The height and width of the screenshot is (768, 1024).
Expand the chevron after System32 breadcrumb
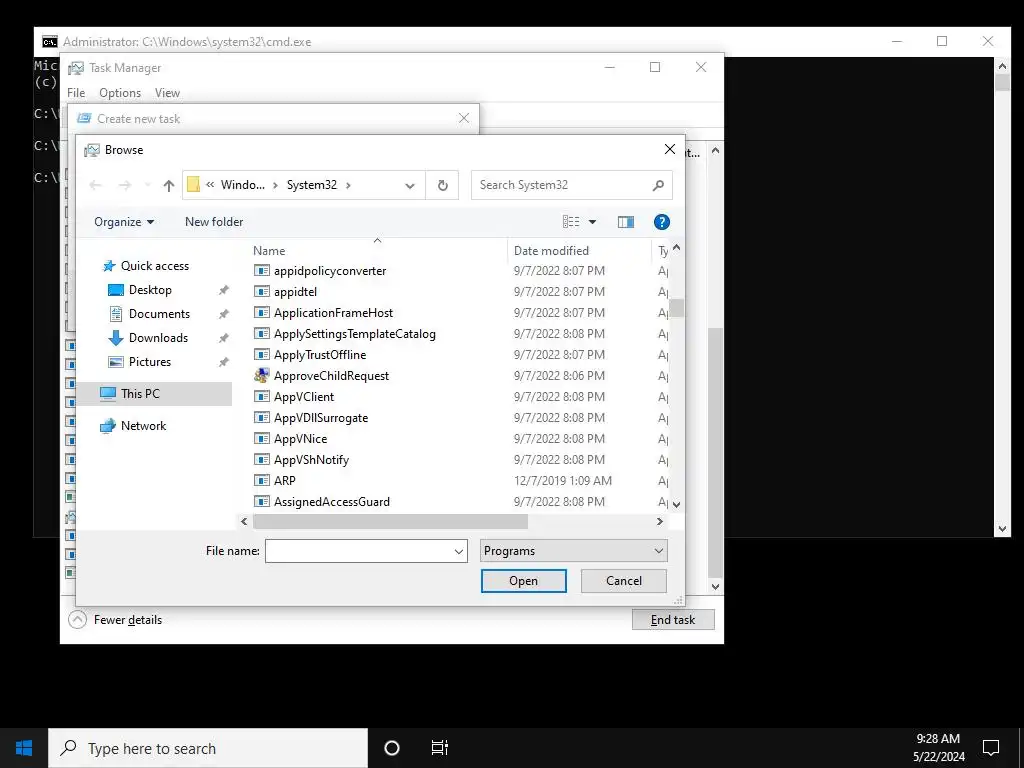click(348, 185)
